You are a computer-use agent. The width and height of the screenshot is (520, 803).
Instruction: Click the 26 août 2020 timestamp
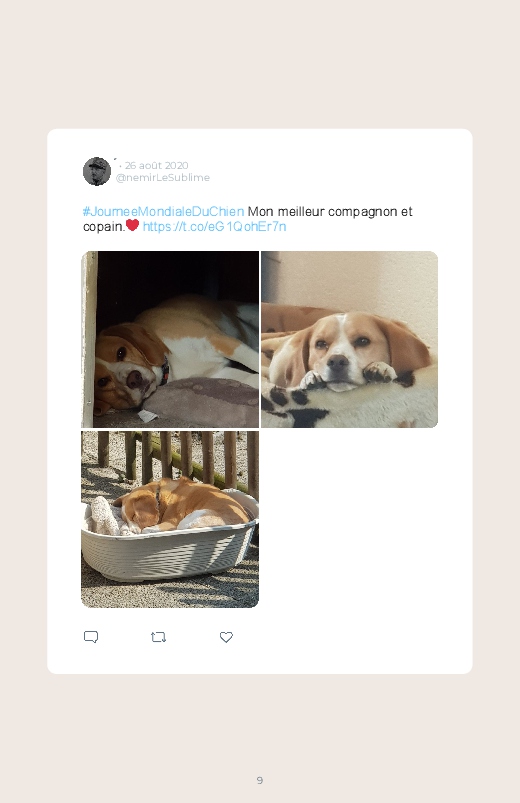coord(156,165)
